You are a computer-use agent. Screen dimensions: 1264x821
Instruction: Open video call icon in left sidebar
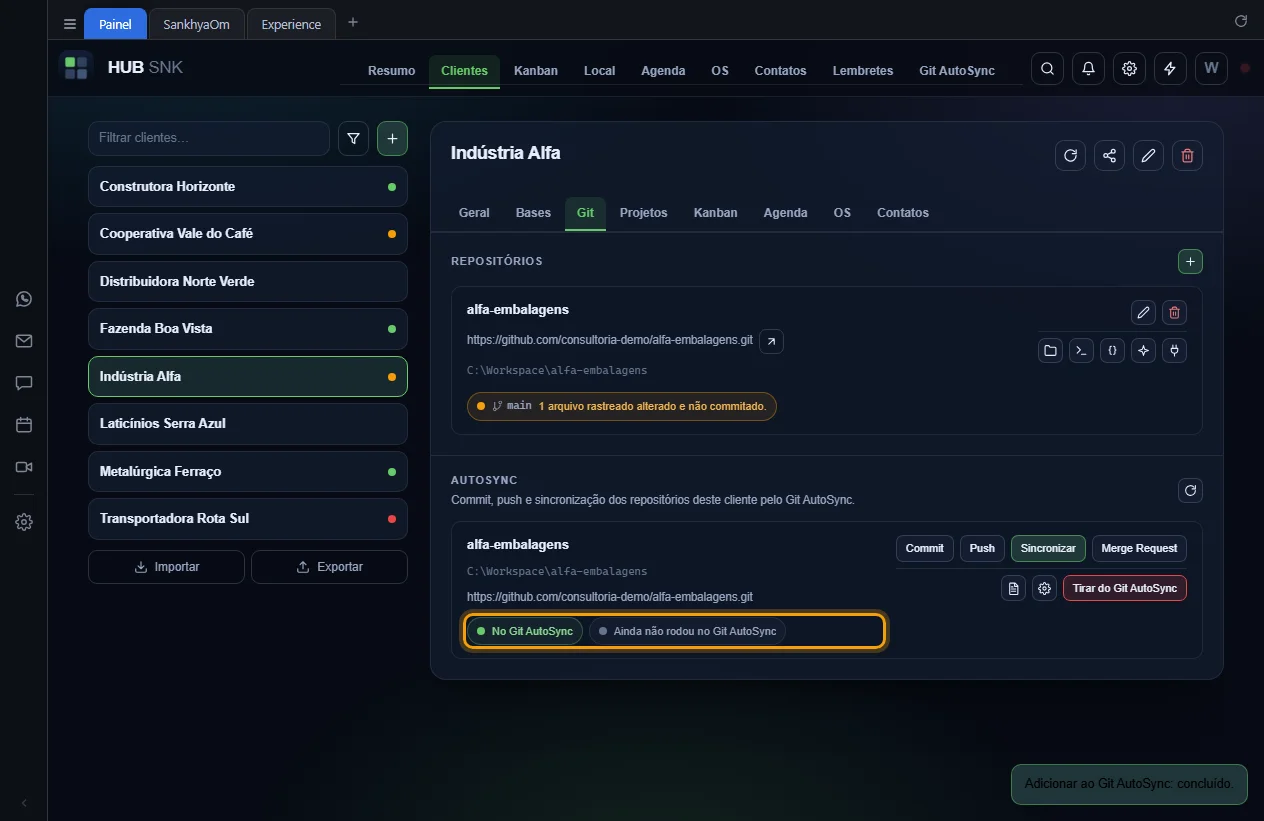24,467
